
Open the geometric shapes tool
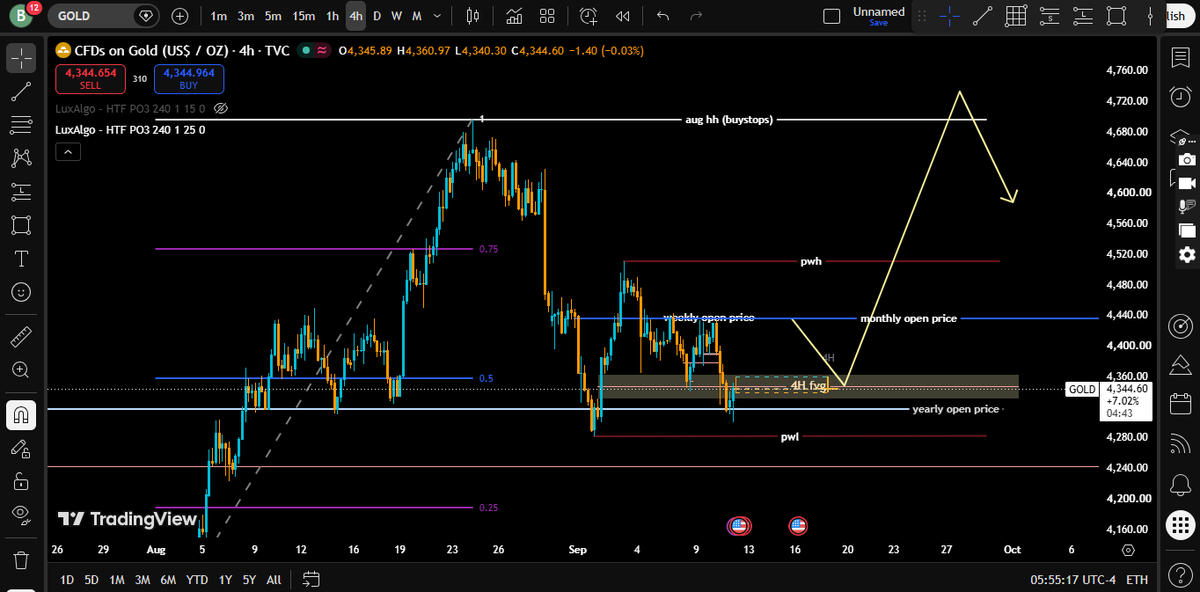point(20,225)
